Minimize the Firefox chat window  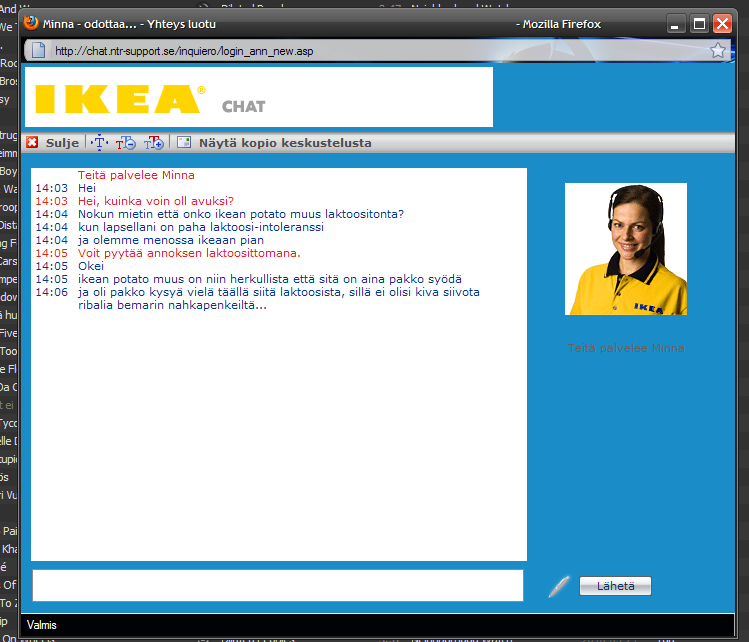pyautogui.click(x=677, y=23)
